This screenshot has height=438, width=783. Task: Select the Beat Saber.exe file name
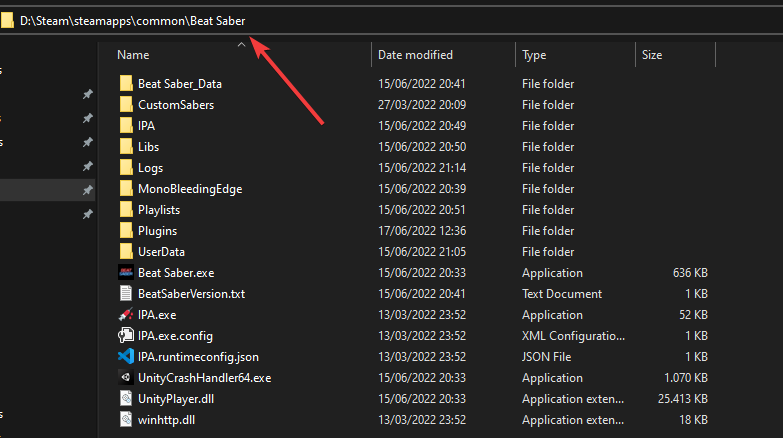(x=176, y=273)
